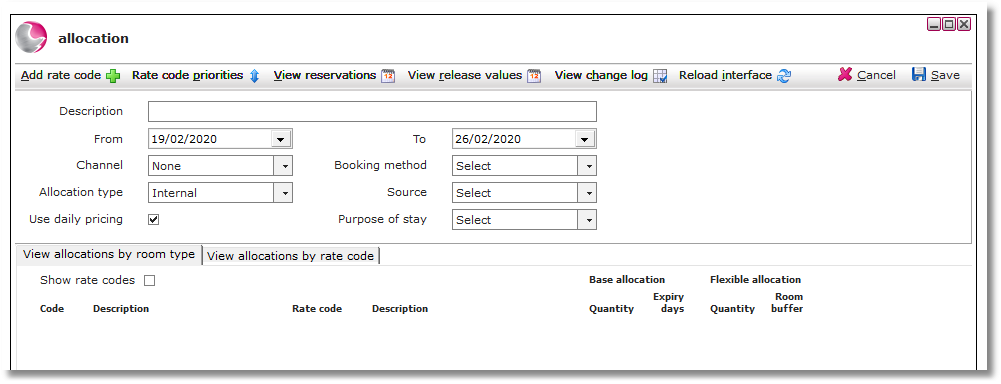Switch to View allocations by room type tab

pyautogui.click(x=109, y=254)
